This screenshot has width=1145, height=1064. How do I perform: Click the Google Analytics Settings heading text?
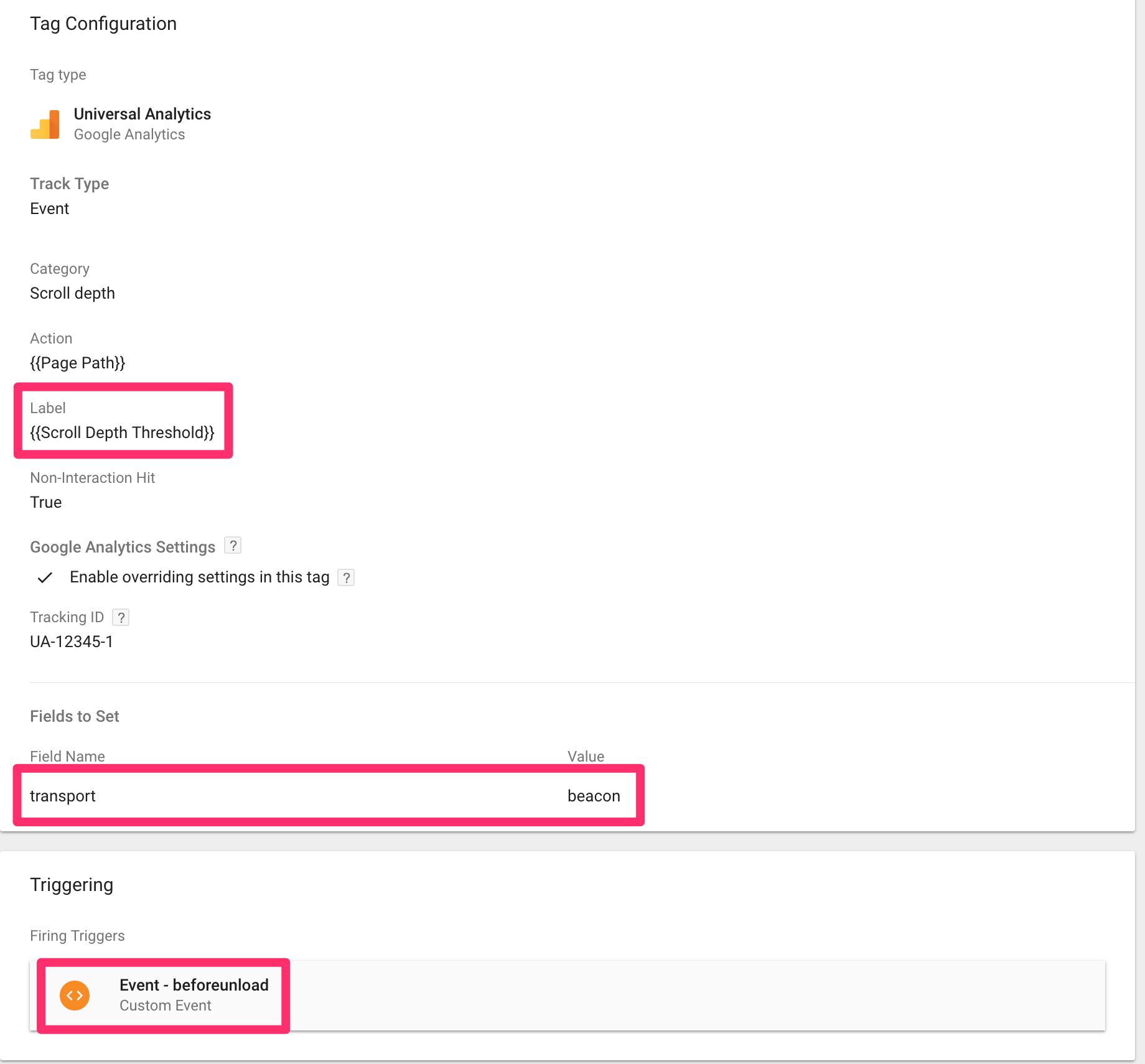(123, 547)
